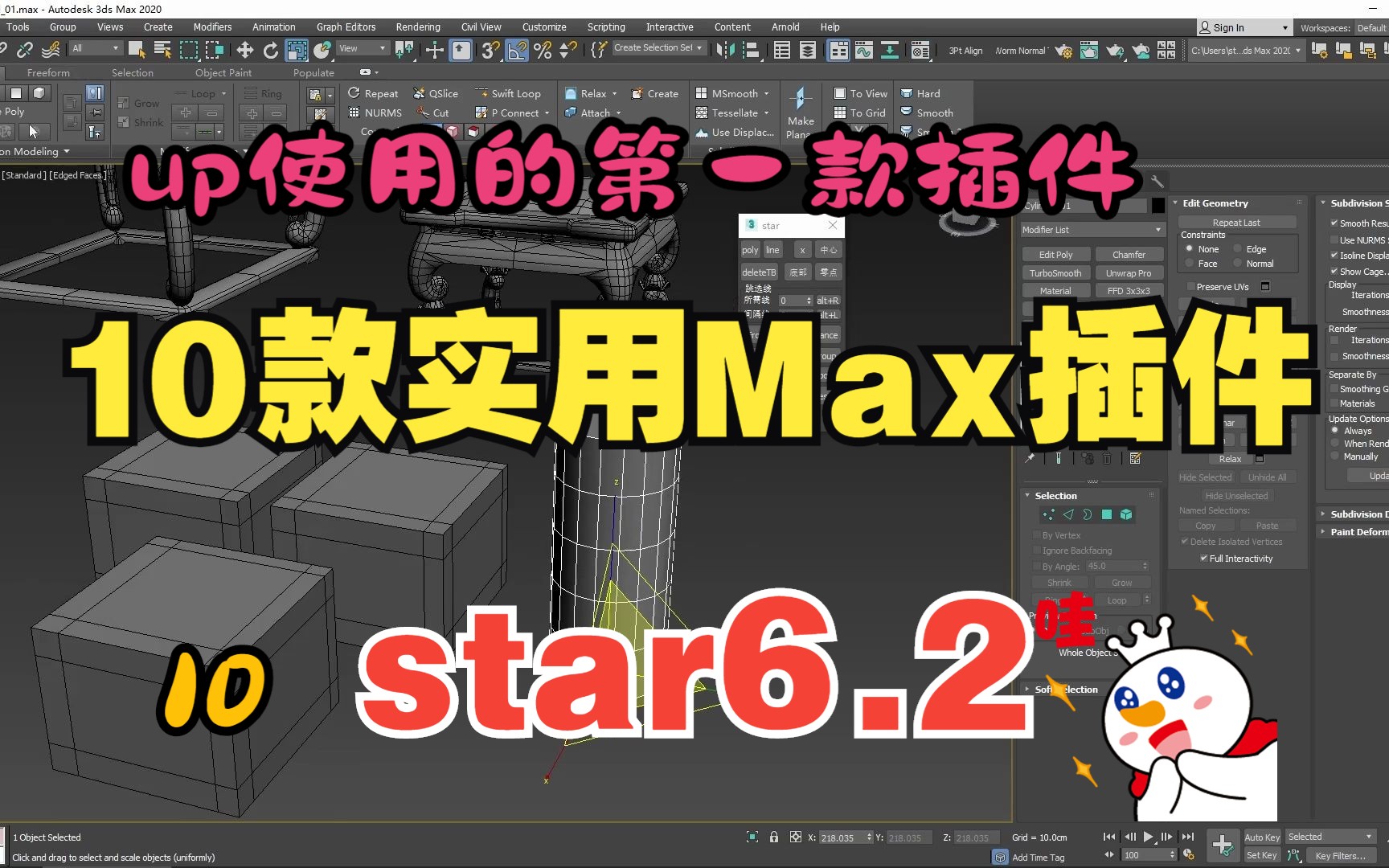The image size is (1389, 868).
Task: Click the Unwrap Pro button
Action: [1128, 273]
